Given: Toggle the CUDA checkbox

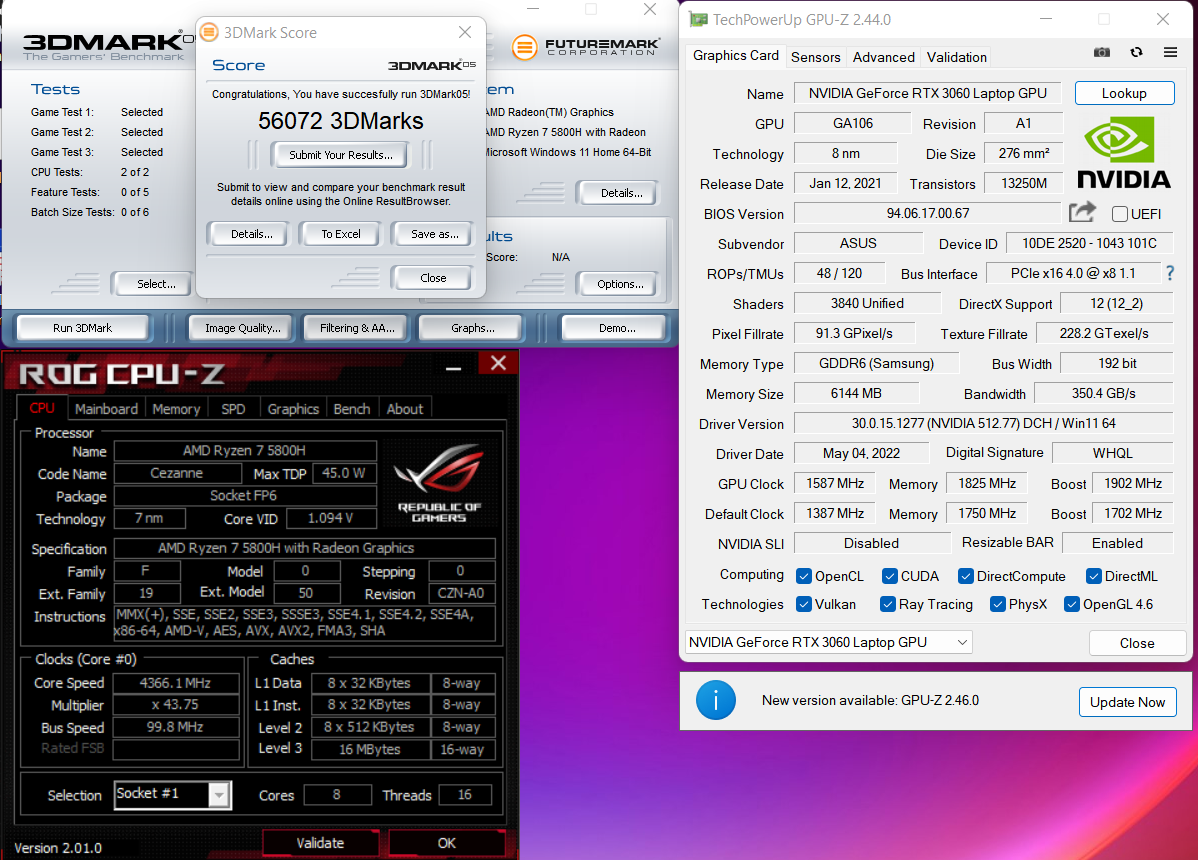Looking at the screenshot, I should point(889,576).
